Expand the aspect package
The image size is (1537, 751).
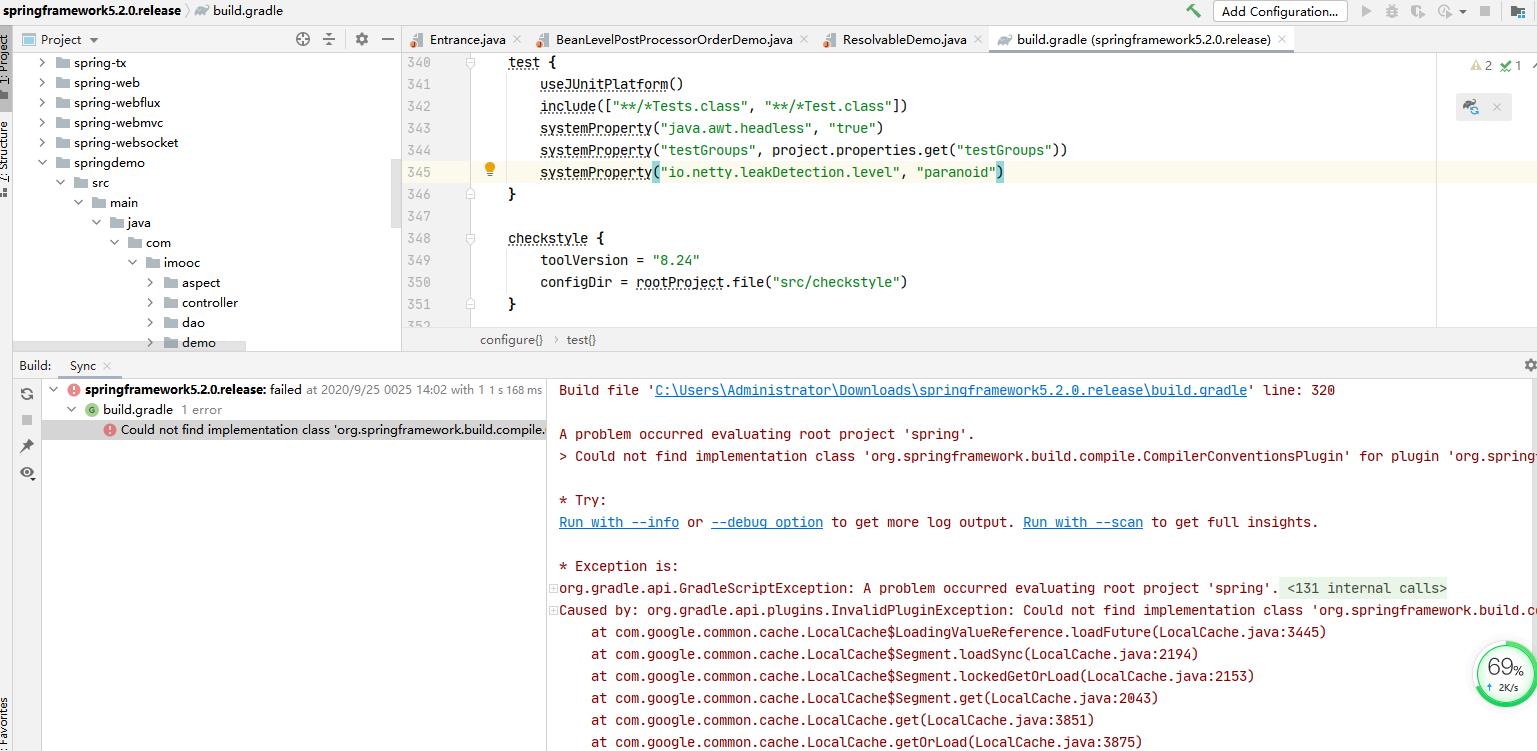150,282
